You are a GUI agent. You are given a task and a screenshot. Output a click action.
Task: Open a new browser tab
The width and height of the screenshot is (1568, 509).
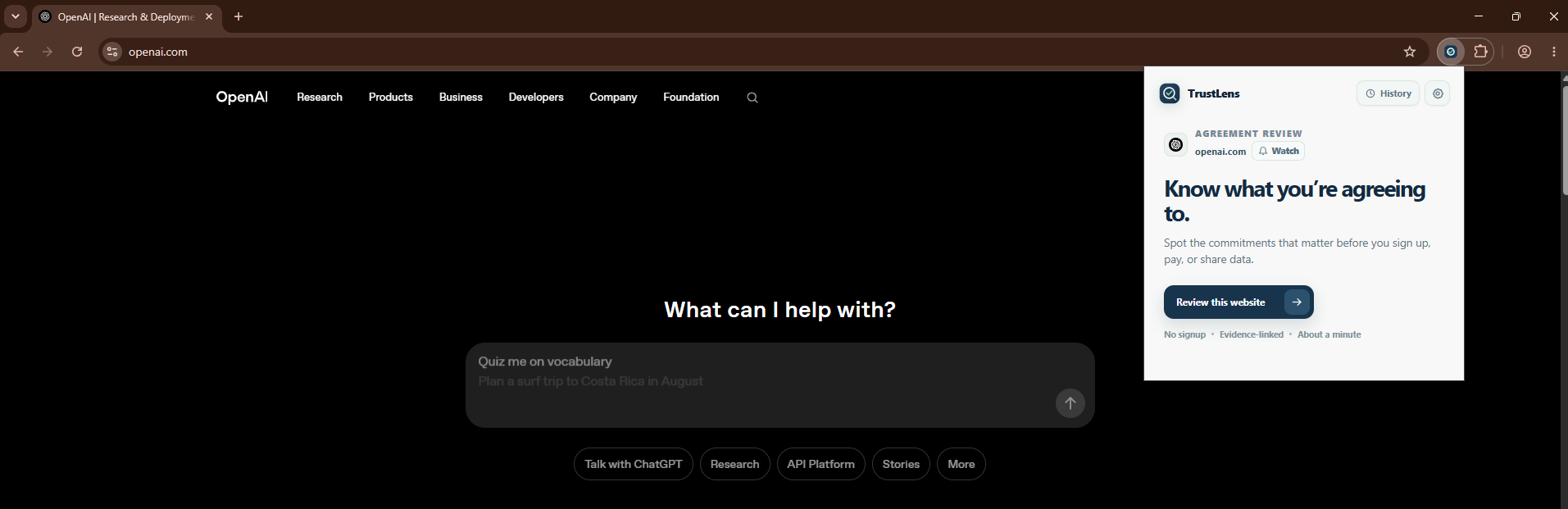point(239,16)
